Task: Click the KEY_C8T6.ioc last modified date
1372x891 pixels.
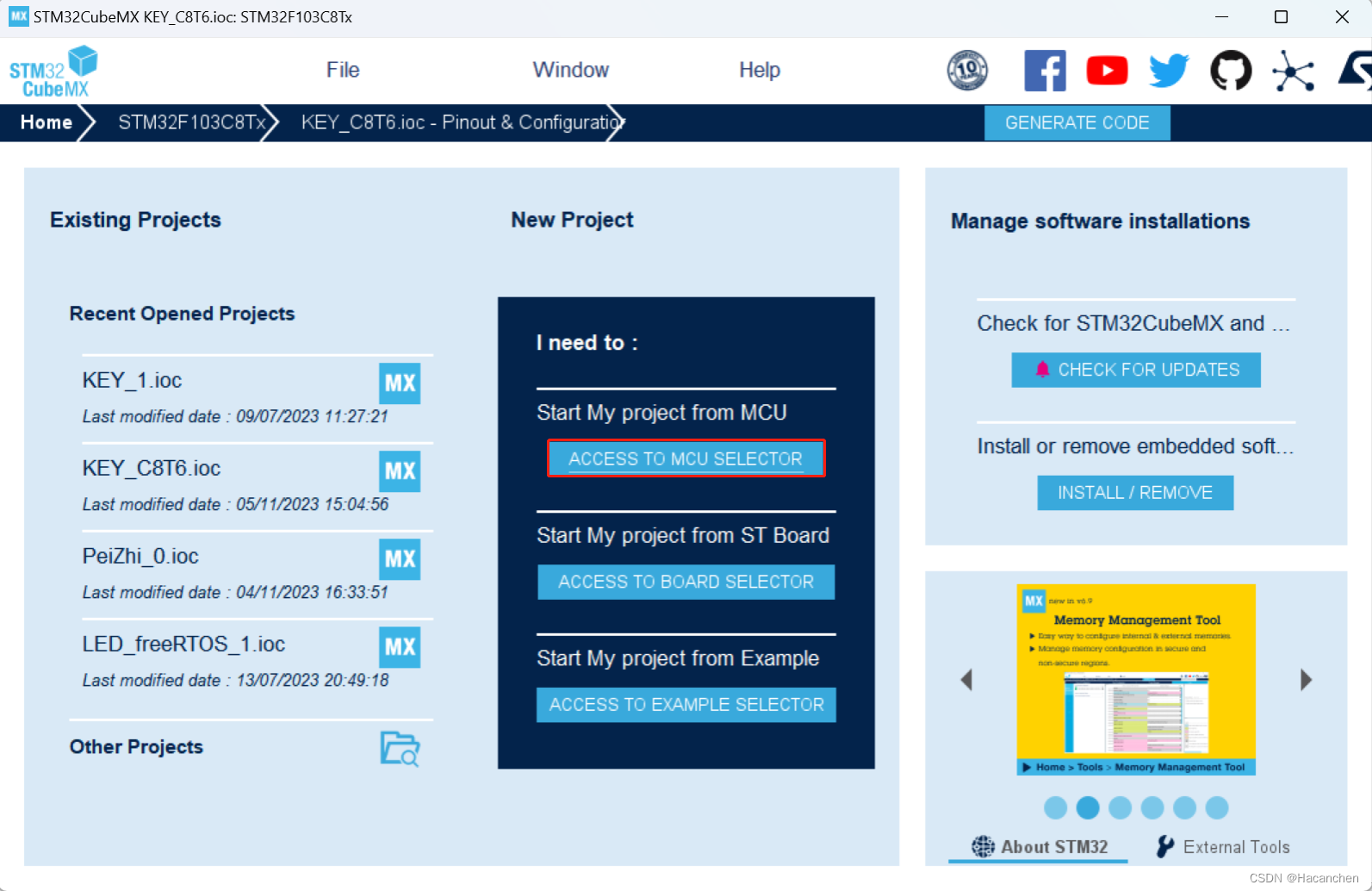Action: pos(235,504)
